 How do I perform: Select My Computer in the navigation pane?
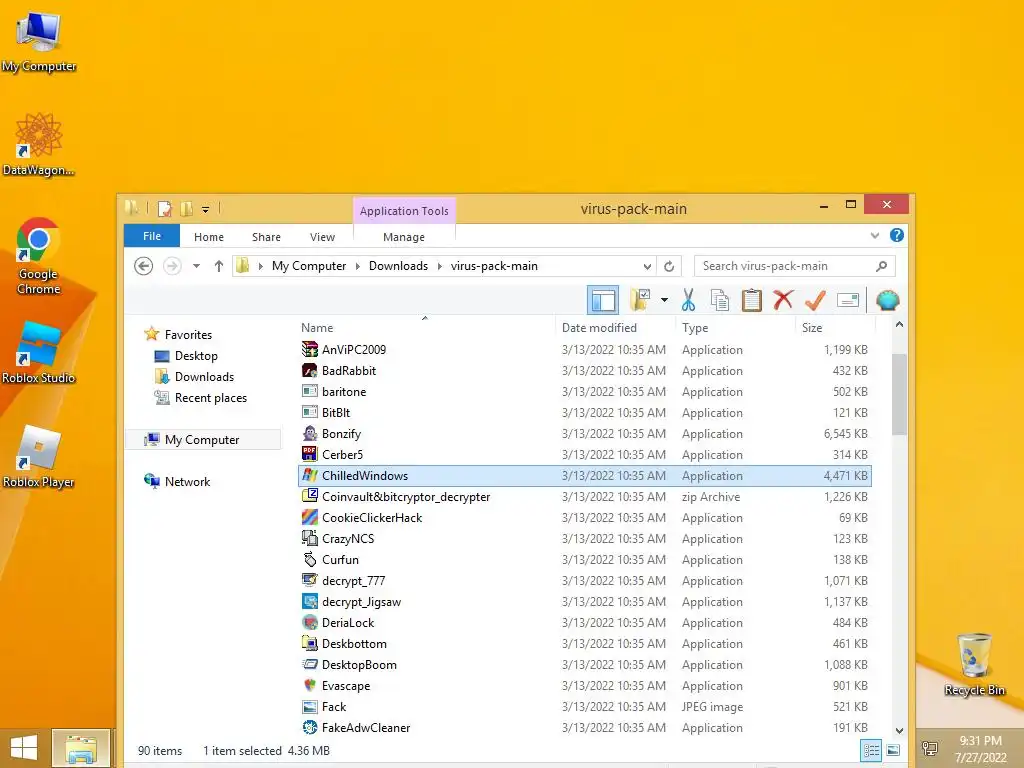click(202, 440)
